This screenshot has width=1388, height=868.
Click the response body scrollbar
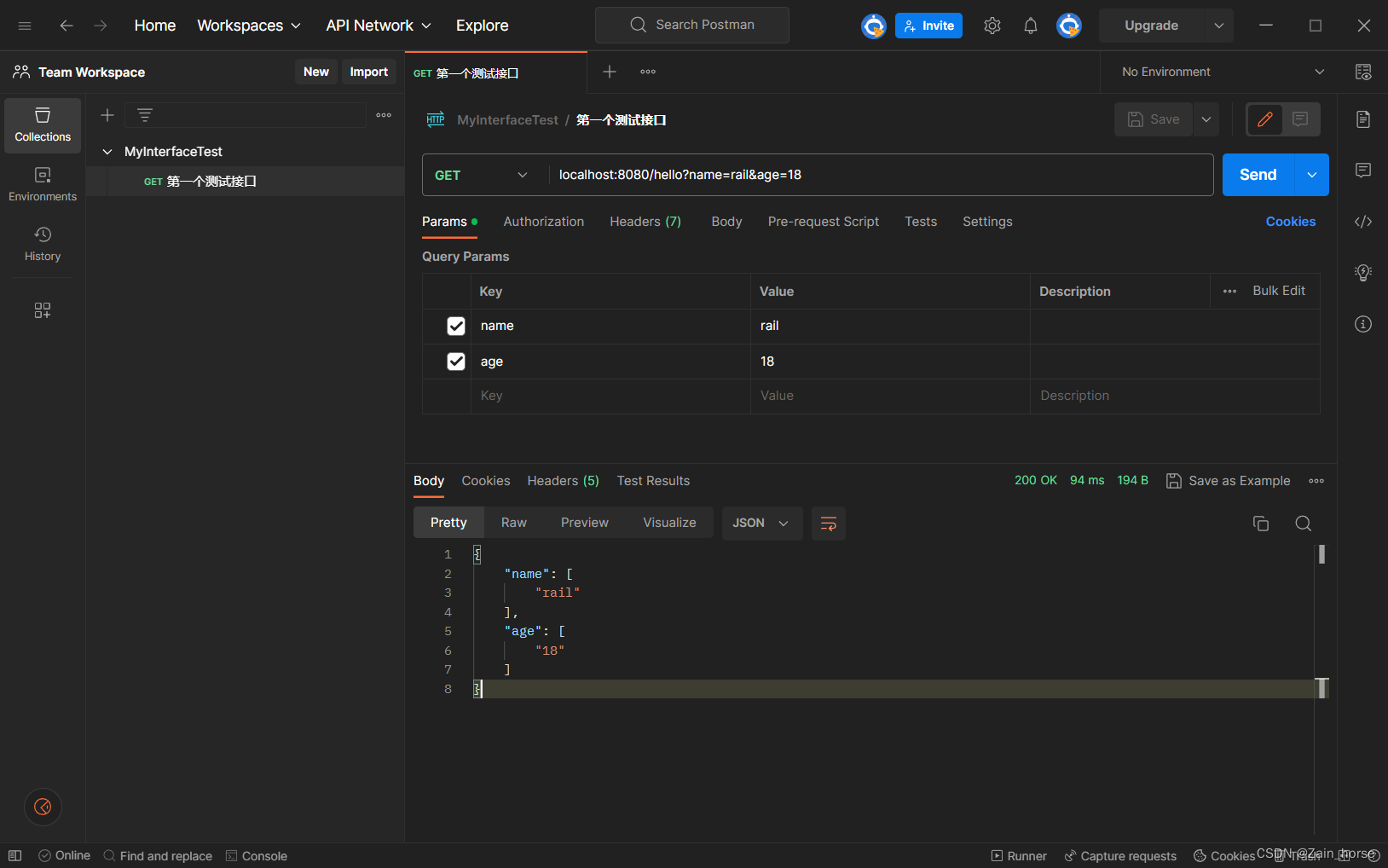click(x=1321, y=554)
